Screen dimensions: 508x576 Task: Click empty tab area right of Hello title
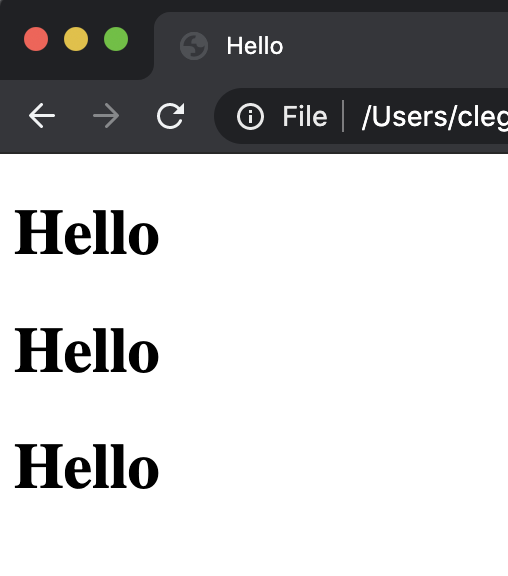pos(397,46)
